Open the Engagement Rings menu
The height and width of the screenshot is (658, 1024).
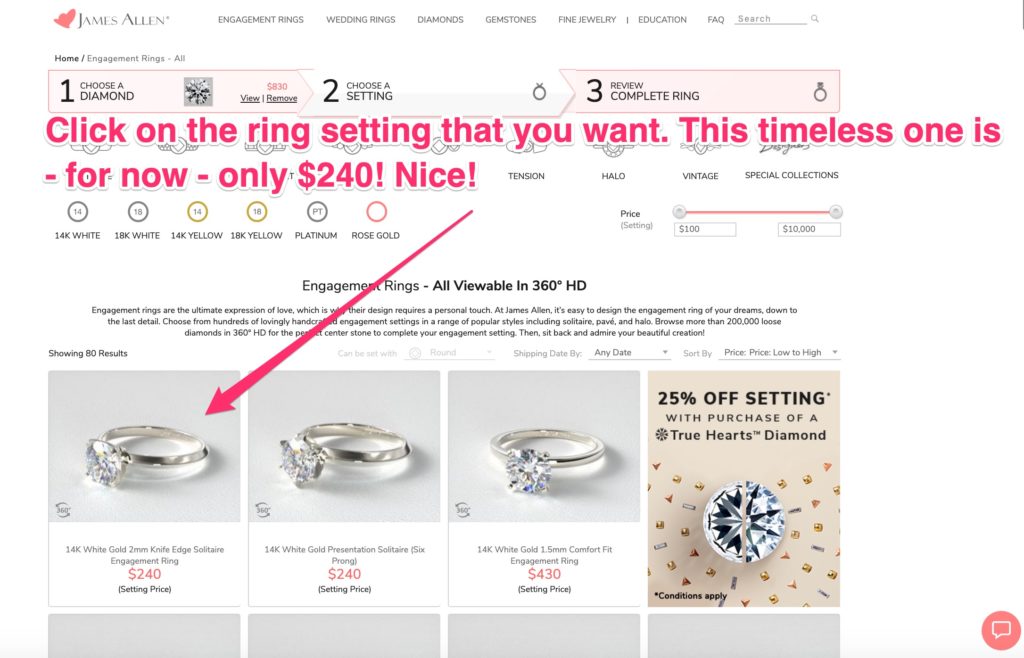tap(261, 20)
